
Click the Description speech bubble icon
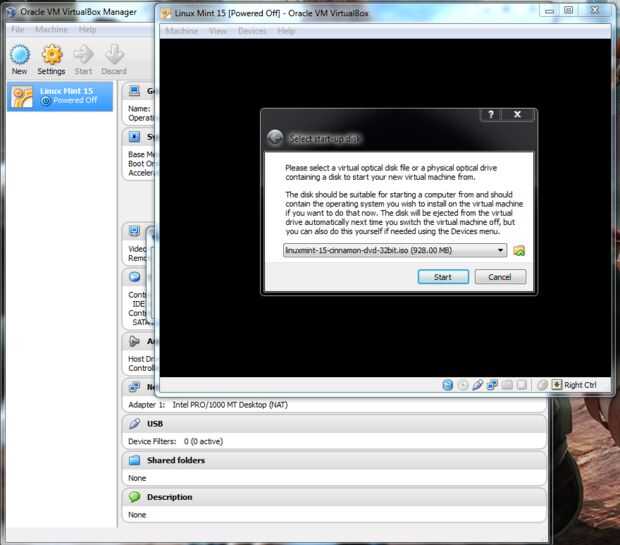(134, 497)
